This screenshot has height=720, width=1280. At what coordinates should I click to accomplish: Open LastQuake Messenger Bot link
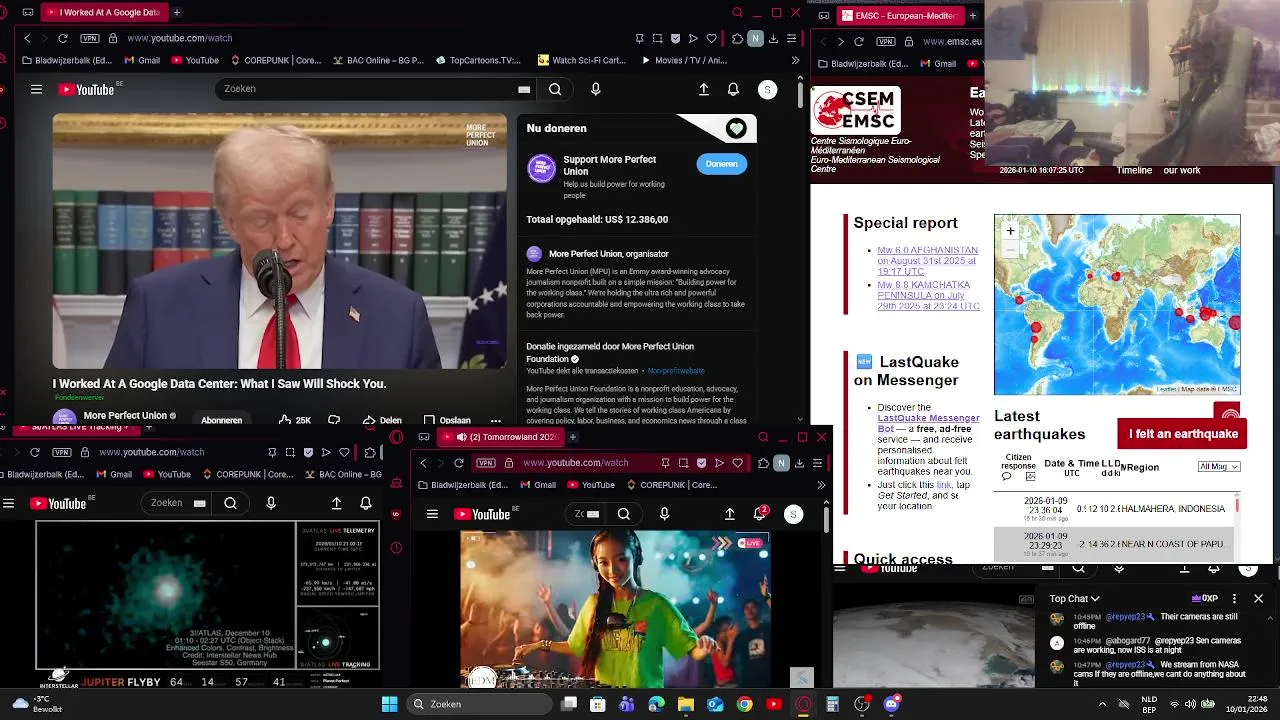(x=929, y=423)
